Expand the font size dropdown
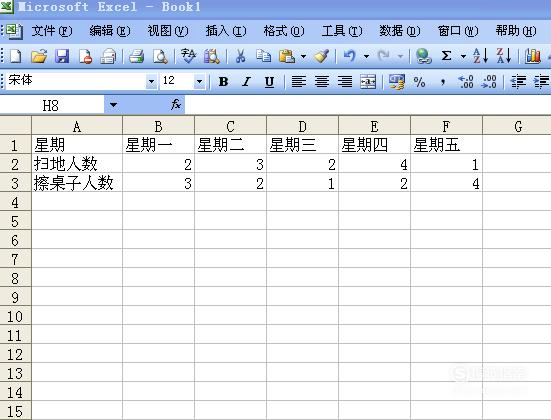The width and height of the screenshot is (551, 420). coord(199,82)
